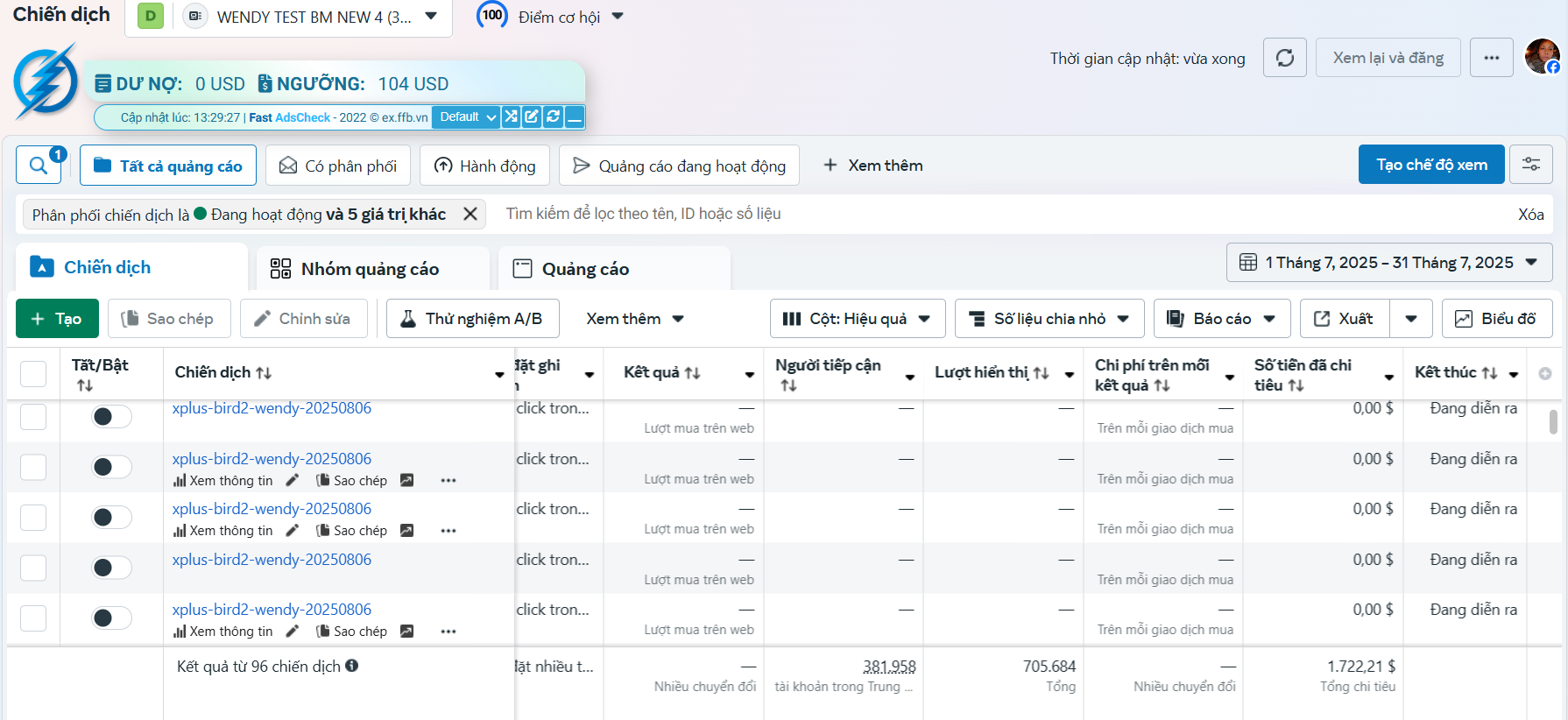The image size is (1568, 720).
Task: Click the 'Biểu đồ' charts button
Action: 1497,319
